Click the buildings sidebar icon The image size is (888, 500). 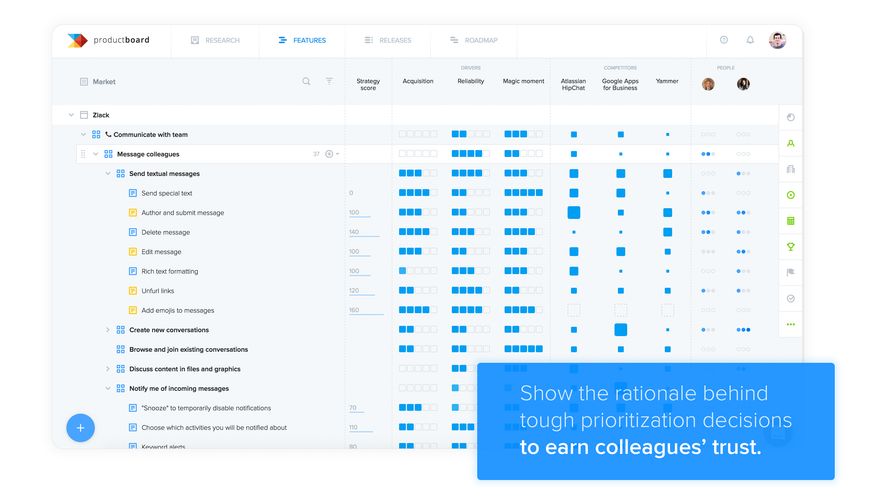click(x=791, y=169)
